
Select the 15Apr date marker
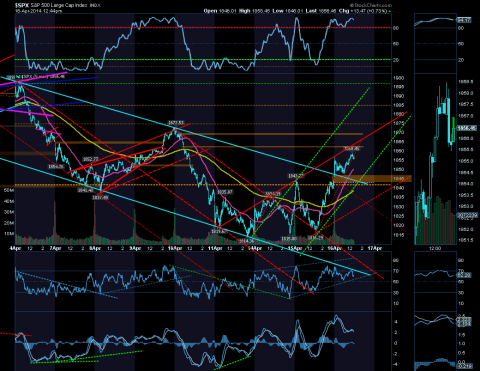pos(295,248)
